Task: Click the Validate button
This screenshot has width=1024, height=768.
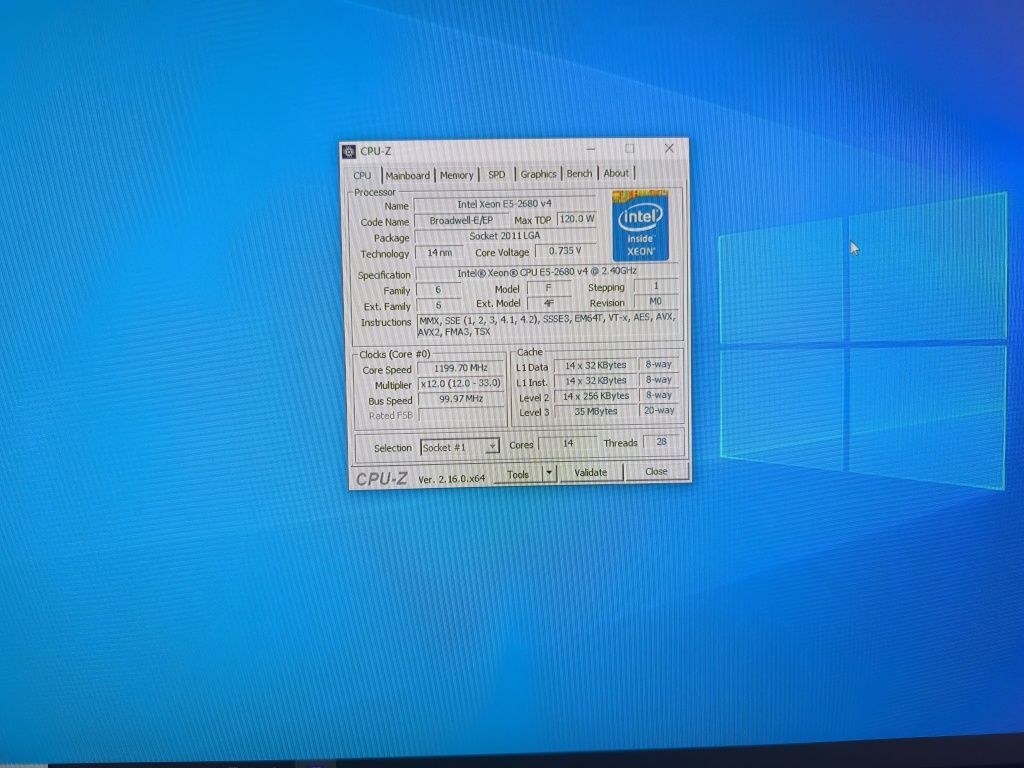Action: point(590,472)
